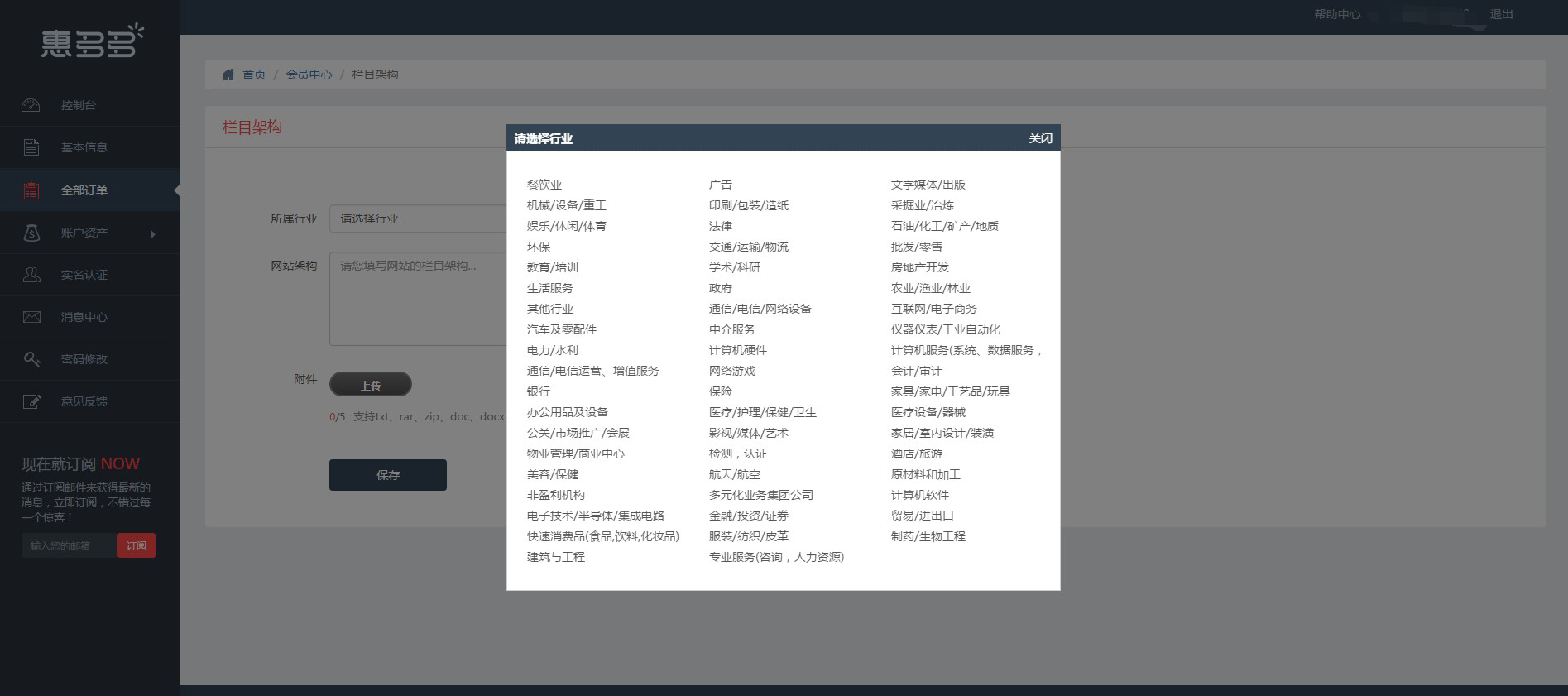This screenshot has width=1568, height=696.
Task: Open 实名认证 in the sidebar
Action: click(x=84, y=275)
